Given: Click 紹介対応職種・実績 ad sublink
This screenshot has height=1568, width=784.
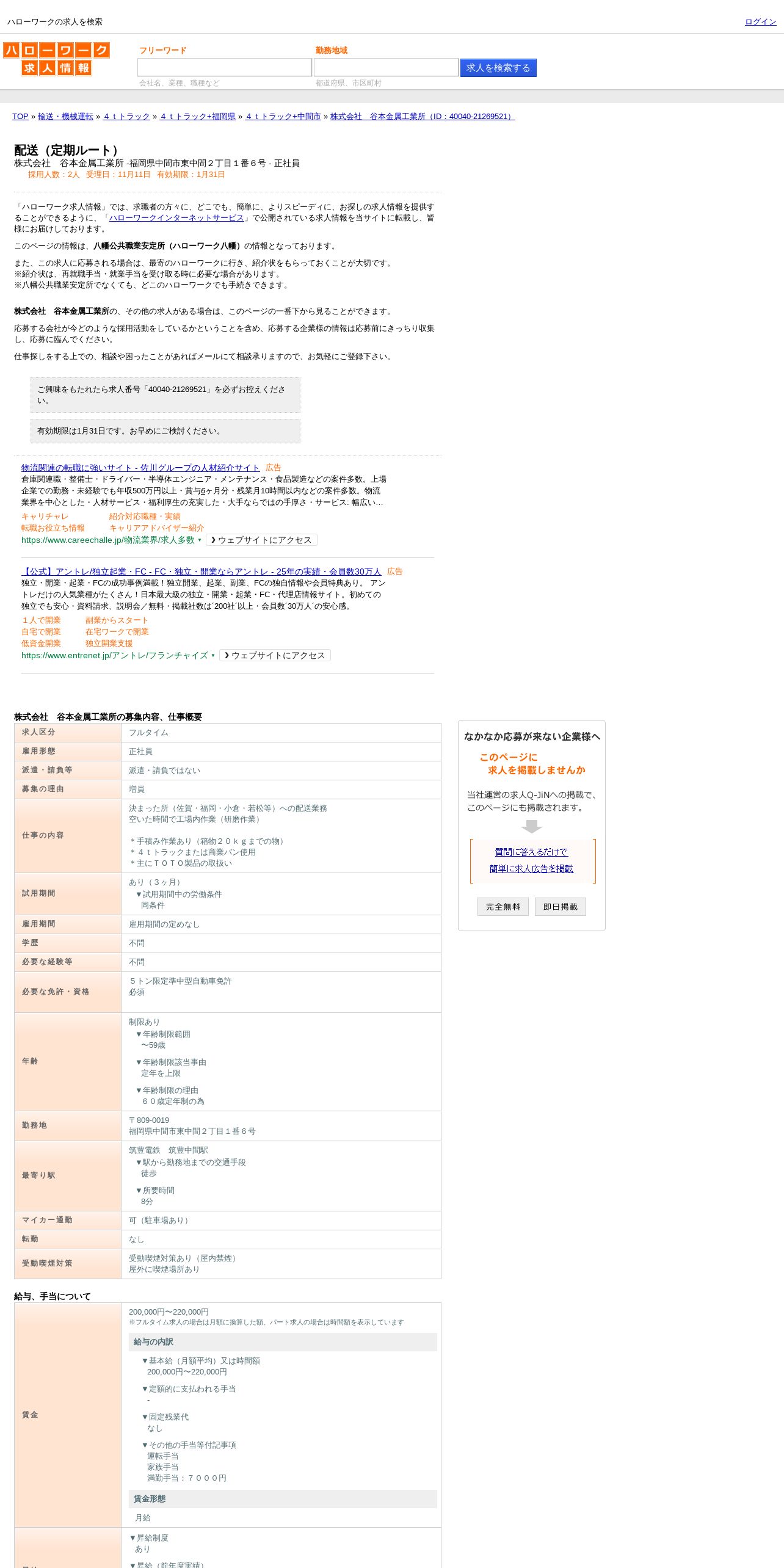Looking at the screenshot, I should point(145,517).
